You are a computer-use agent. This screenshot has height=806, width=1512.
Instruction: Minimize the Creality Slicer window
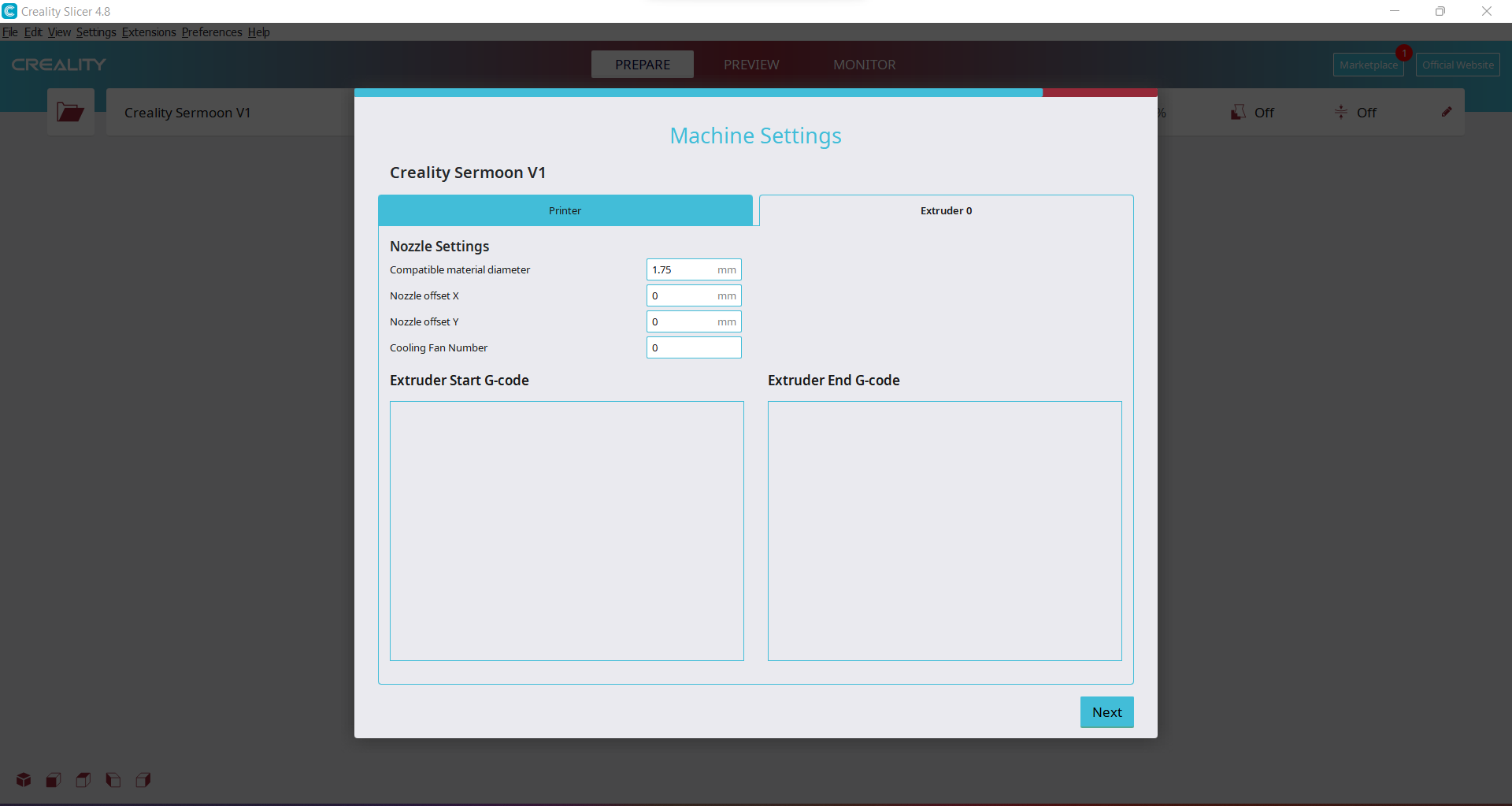[x=1395, y=11]
